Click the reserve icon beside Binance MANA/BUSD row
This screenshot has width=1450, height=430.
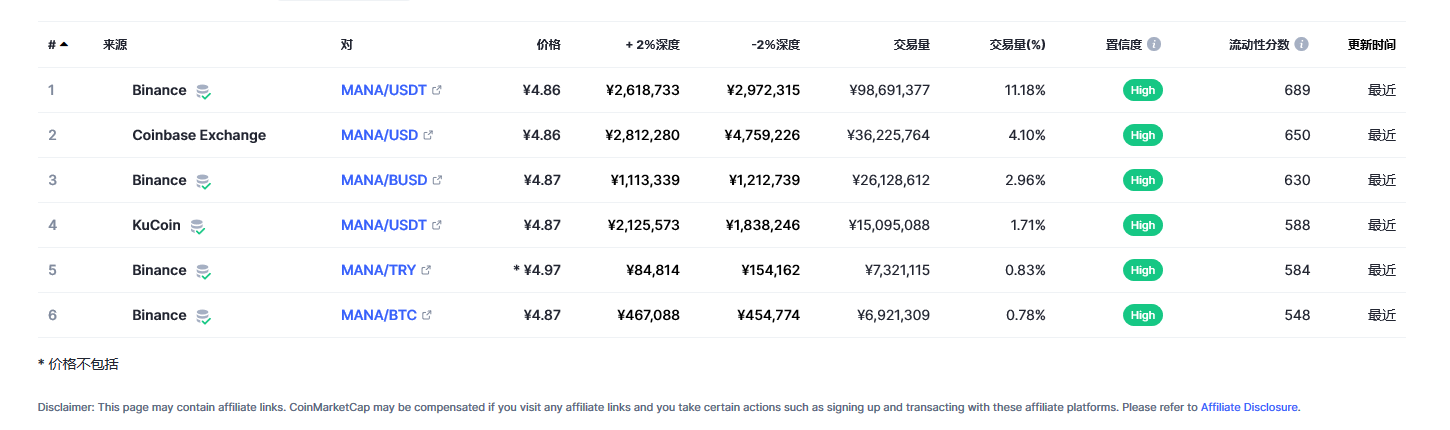pyautogui.click(x=203, y=181)
